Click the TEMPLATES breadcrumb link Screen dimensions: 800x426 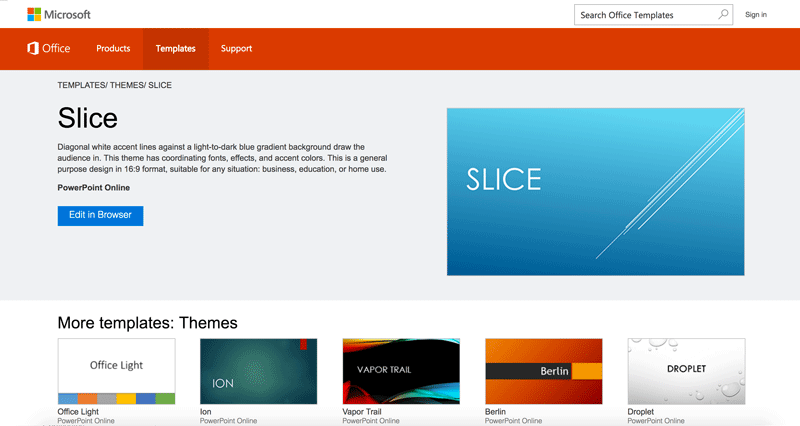[x=81, y=85]
